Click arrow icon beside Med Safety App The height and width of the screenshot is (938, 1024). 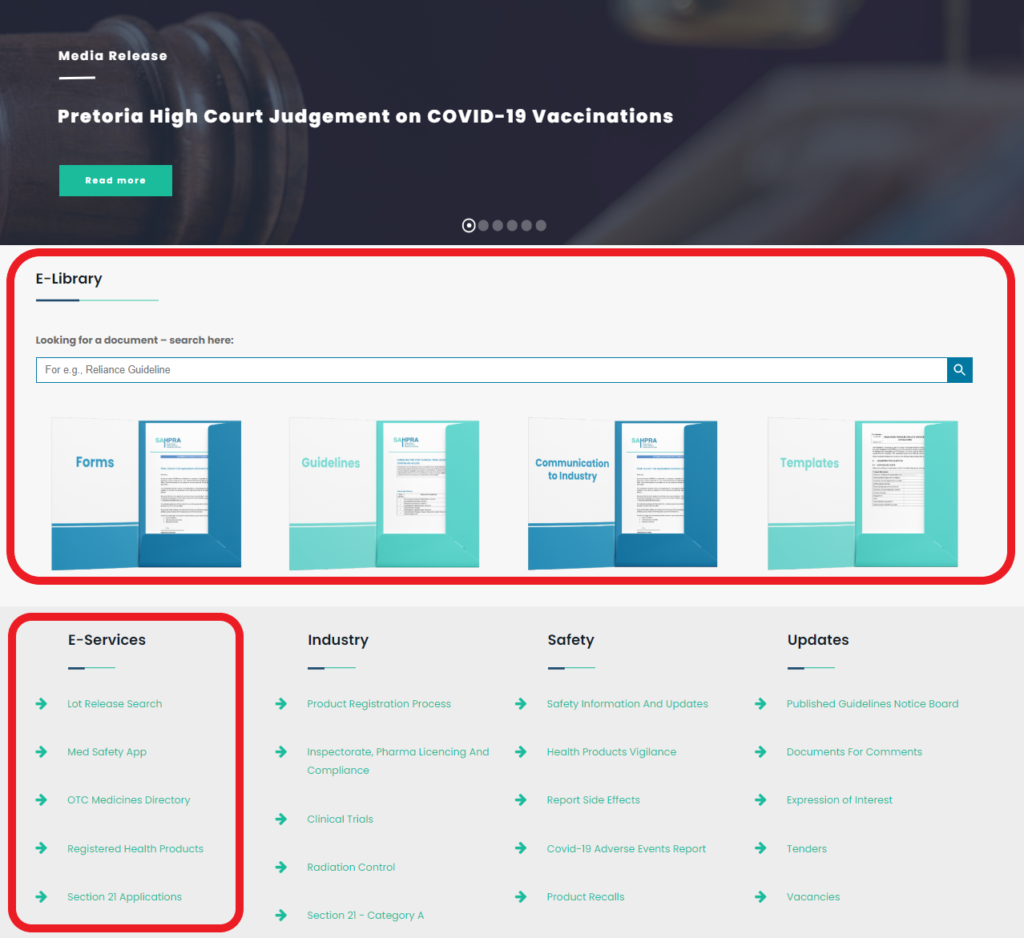point(42,752)
